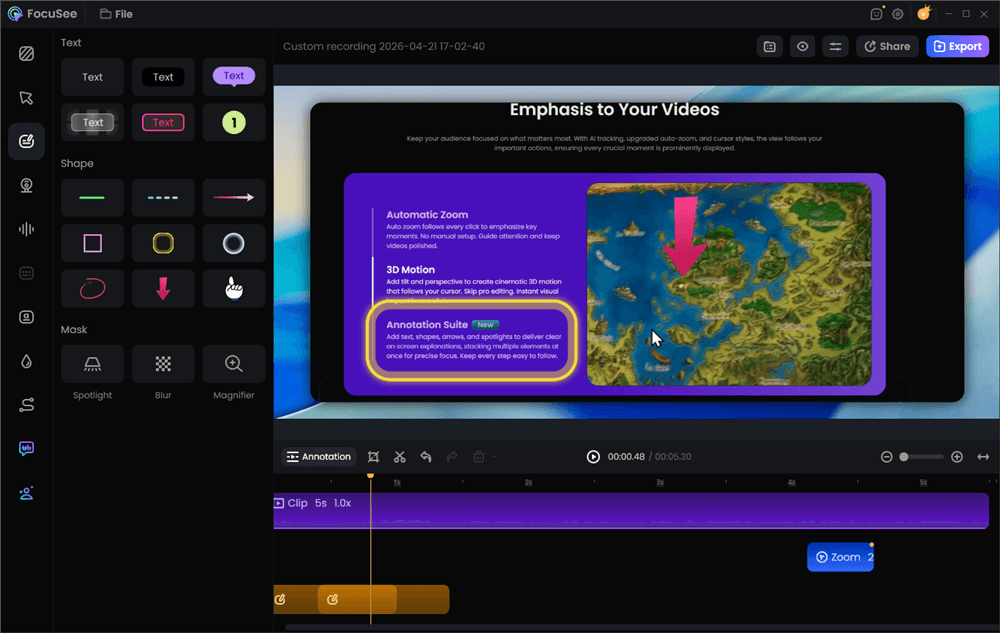Fit timeline to window using the arrows icon

click(983, 456)
